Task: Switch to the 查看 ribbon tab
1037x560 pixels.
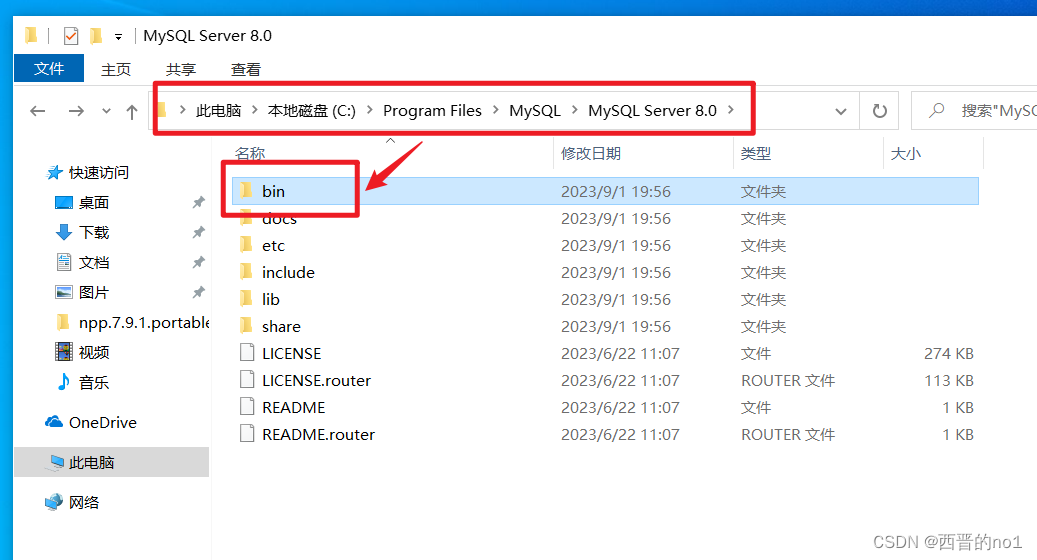Action: pyautogui.click(x=245, y=69)
